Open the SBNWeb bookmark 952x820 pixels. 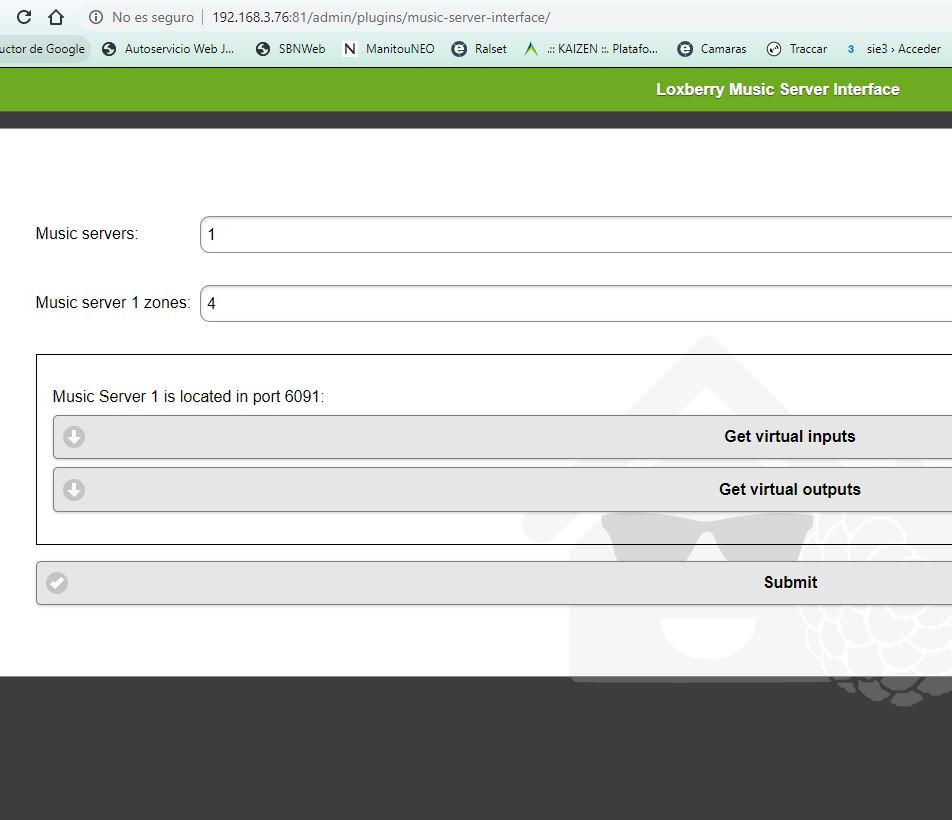(x=290, y=49)
